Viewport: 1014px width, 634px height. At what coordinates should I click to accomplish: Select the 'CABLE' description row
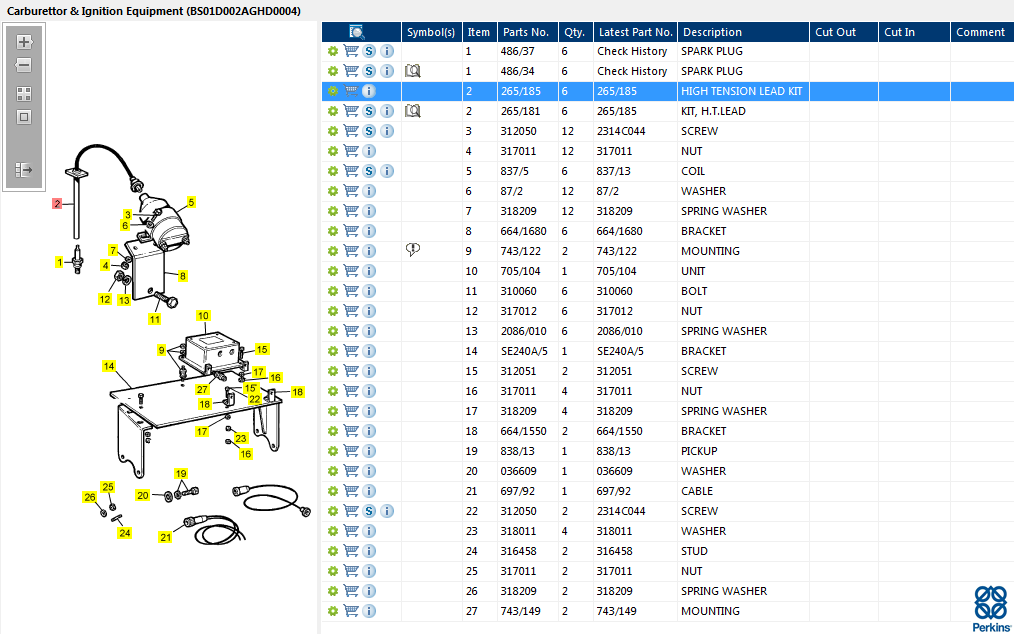click(x=696, y=491)
